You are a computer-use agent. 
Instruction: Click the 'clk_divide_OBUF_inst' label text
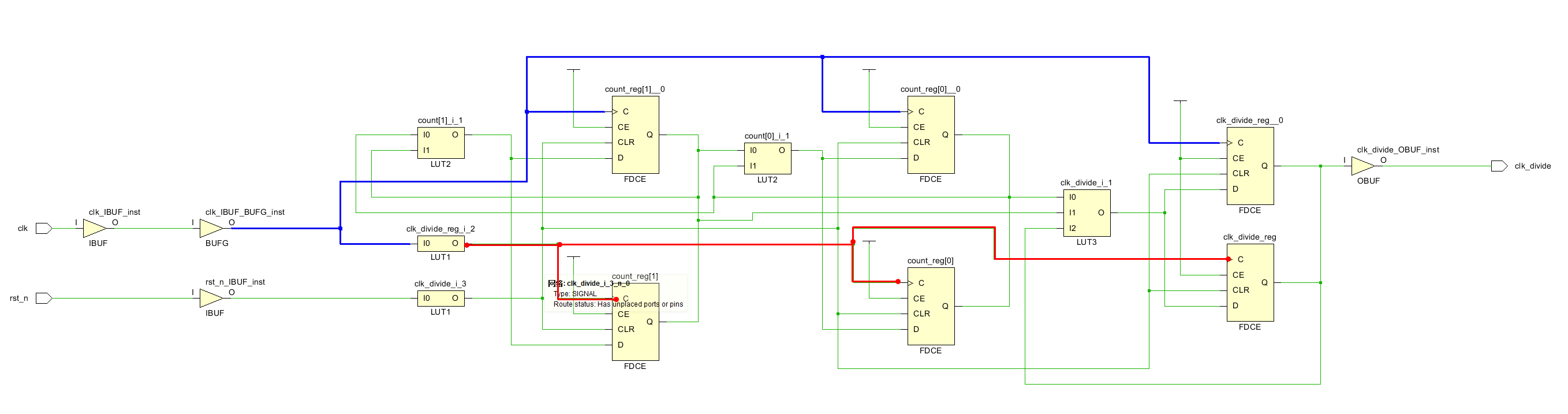[x=1398, y=150]
